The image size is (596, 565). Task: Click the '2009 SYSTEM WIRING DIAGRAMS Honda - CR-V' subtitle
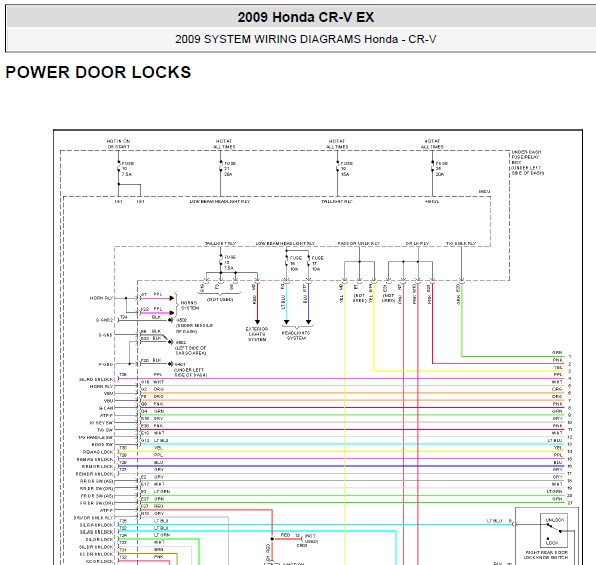pos(306,39)
